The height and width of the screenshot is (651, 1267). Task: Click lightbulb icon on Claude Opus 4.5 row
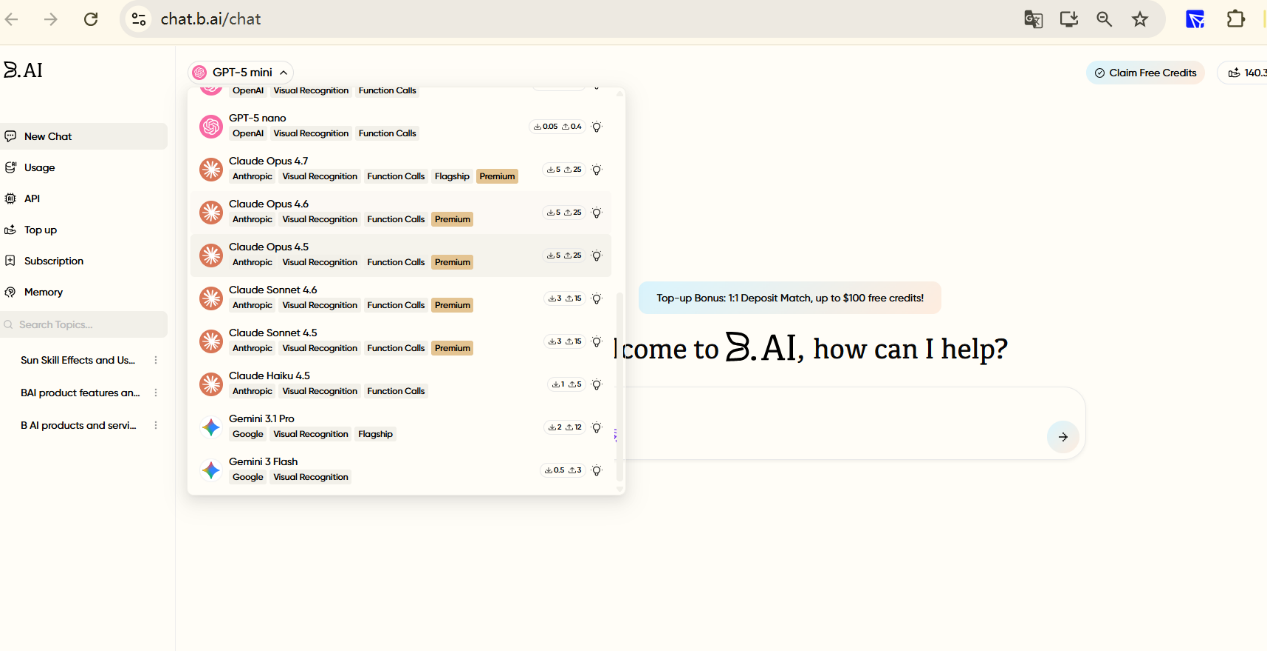tap(597, 256)
